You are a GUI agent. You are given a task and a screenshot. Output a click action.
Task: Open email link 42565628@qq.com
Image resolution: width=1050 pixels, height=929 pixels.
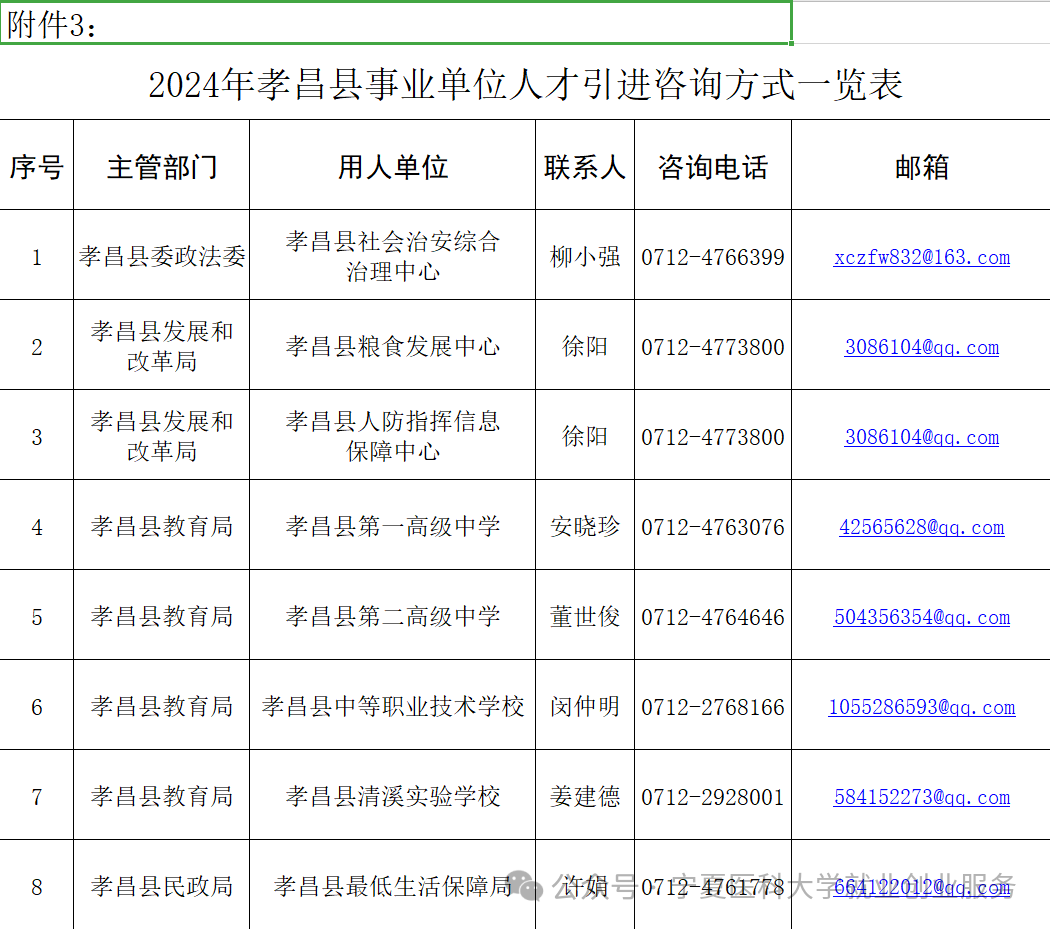click(921, 527)
